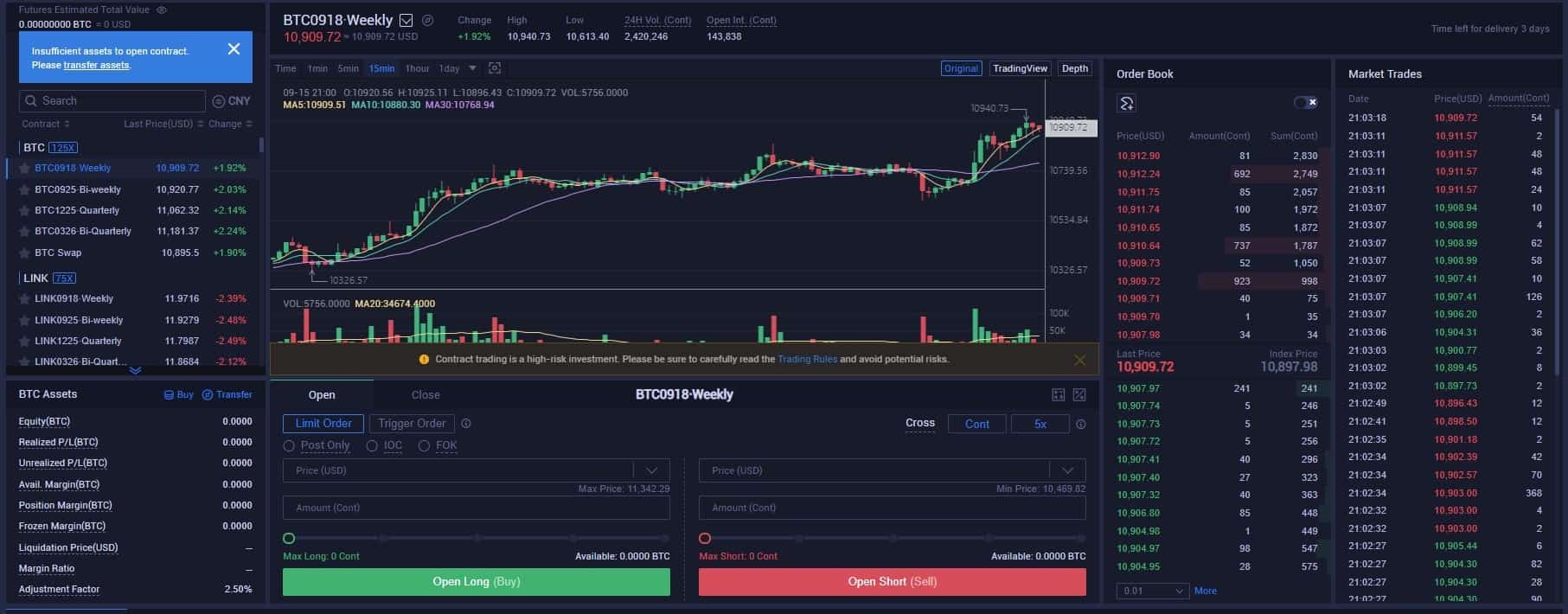Sort contracts by Last Price(USD)
The width and height of the screenshot is (1568, 614).
coord(163,124)
